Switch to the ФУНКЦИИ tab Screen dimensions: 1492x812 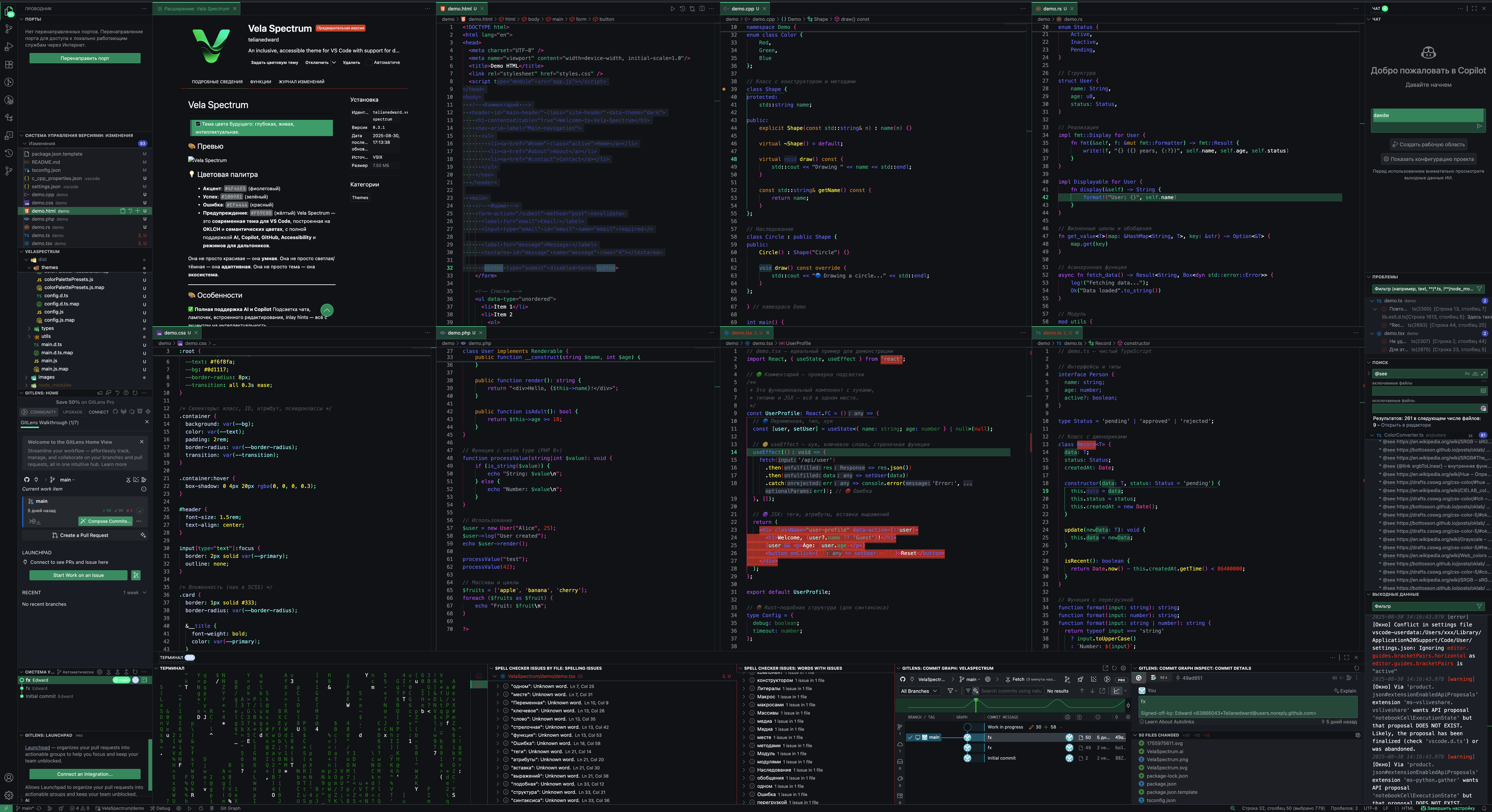pos(261,82)
